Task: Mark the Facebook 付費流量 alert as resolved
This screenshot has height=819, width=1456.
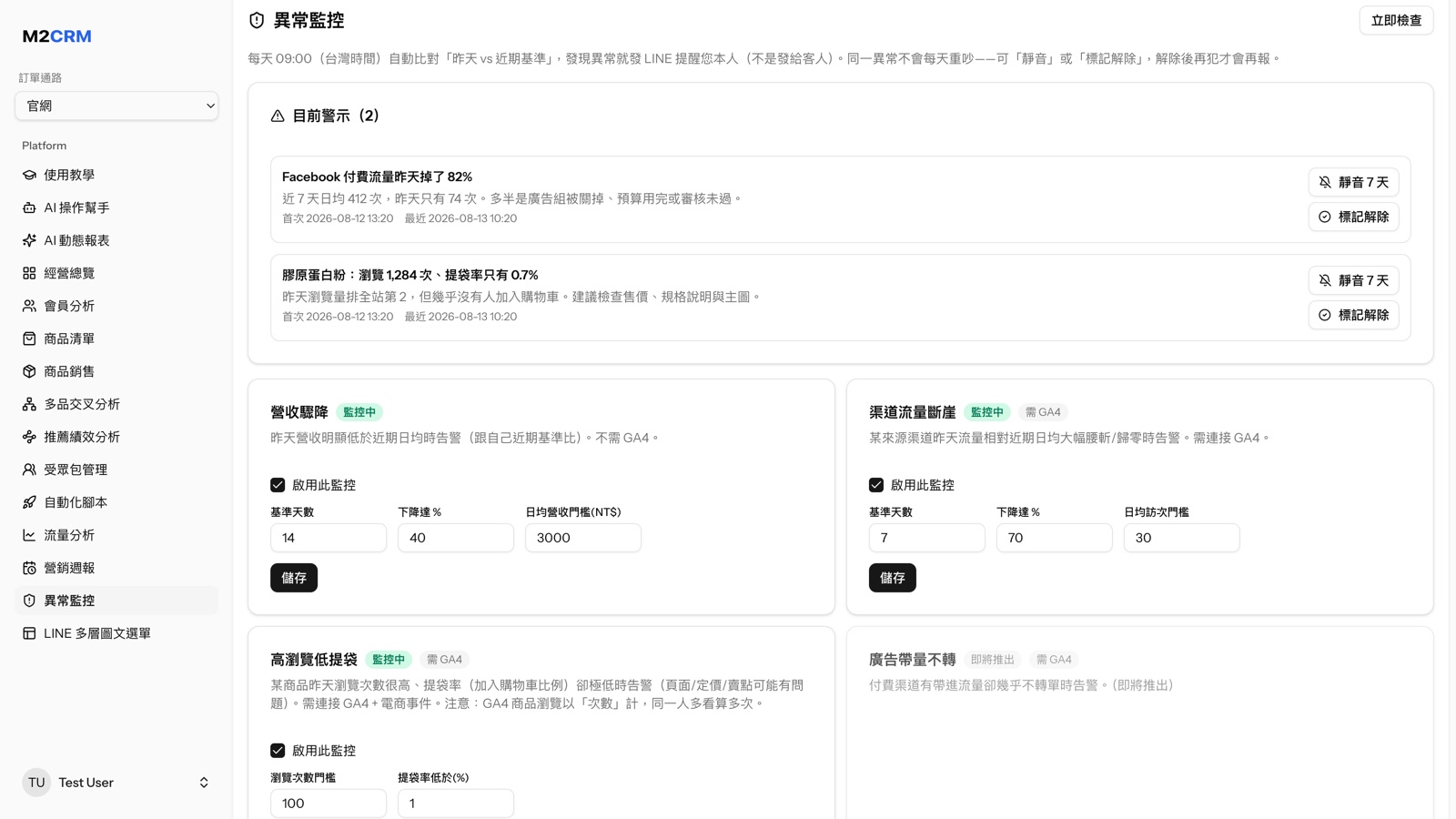Action: click(x=1353, y=217)
